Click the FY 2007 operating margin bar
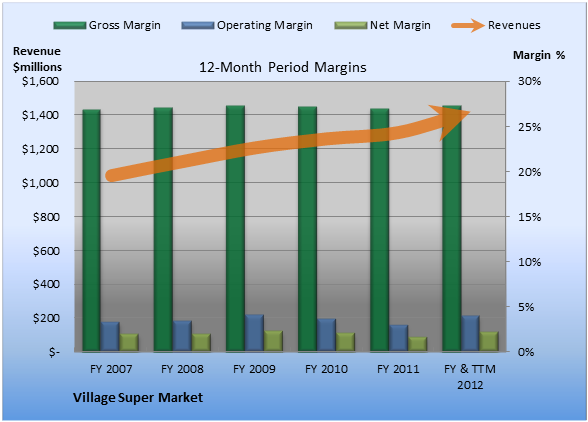This screenshot has width=588, height=422. tap(110, 336)
